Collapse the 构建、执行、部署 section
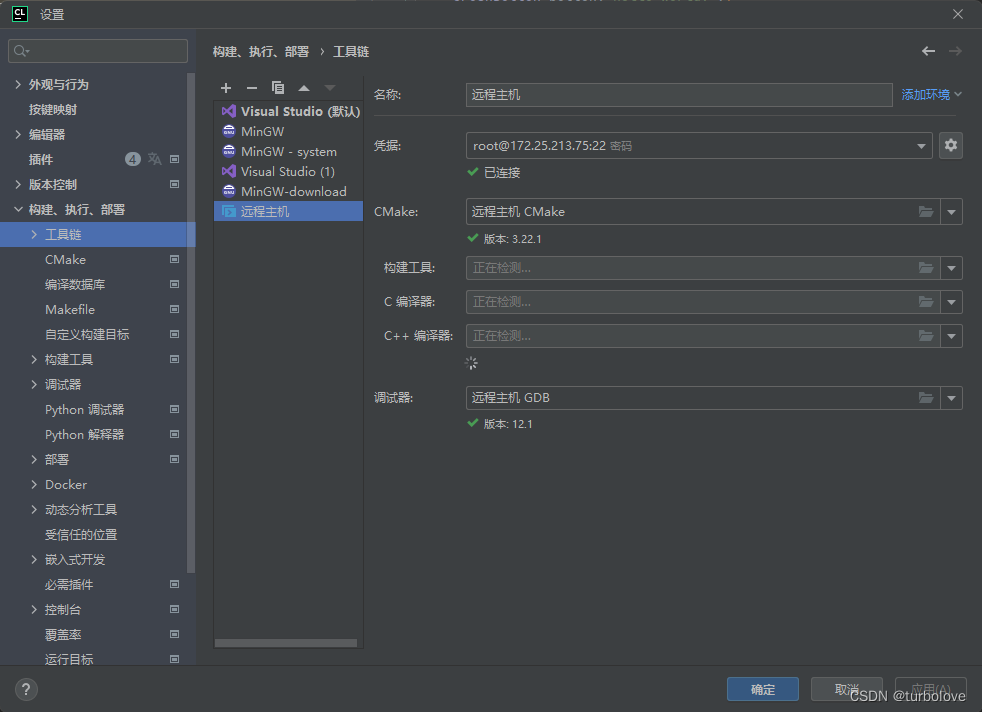The height and width of the screenshot is (712, 982). (x=20, y=209)
